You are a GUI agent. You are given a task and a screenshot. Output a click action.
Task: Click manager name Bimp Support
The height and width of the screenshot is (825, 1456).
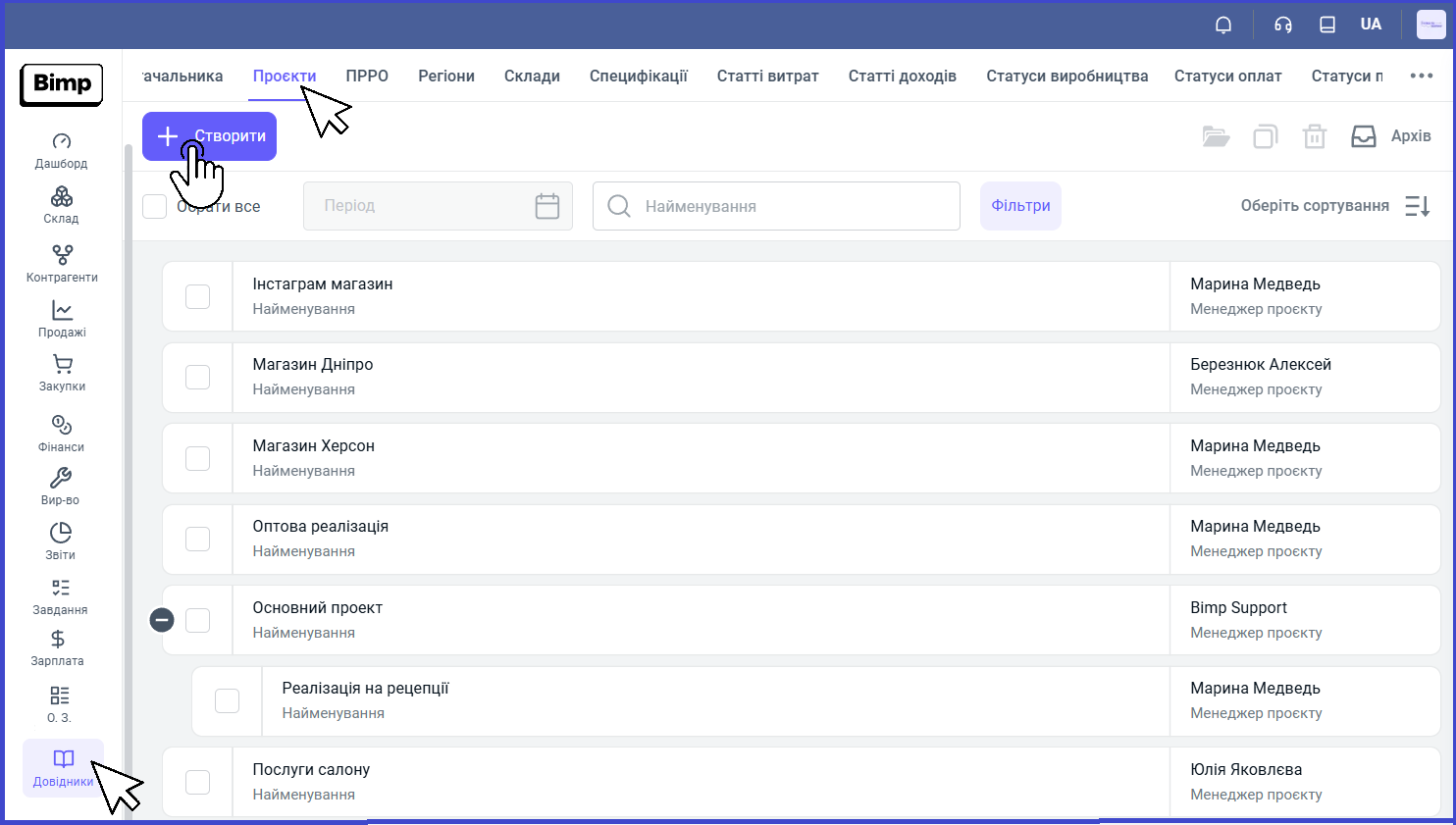click(1238, 608)
